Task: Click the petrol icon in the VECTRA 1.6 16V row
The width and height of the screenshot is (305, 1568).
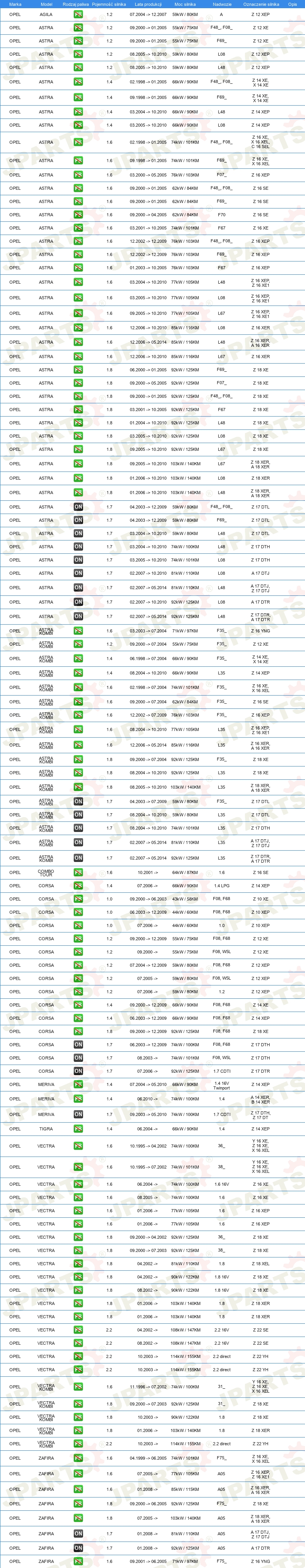Action: pos(78,1185)
